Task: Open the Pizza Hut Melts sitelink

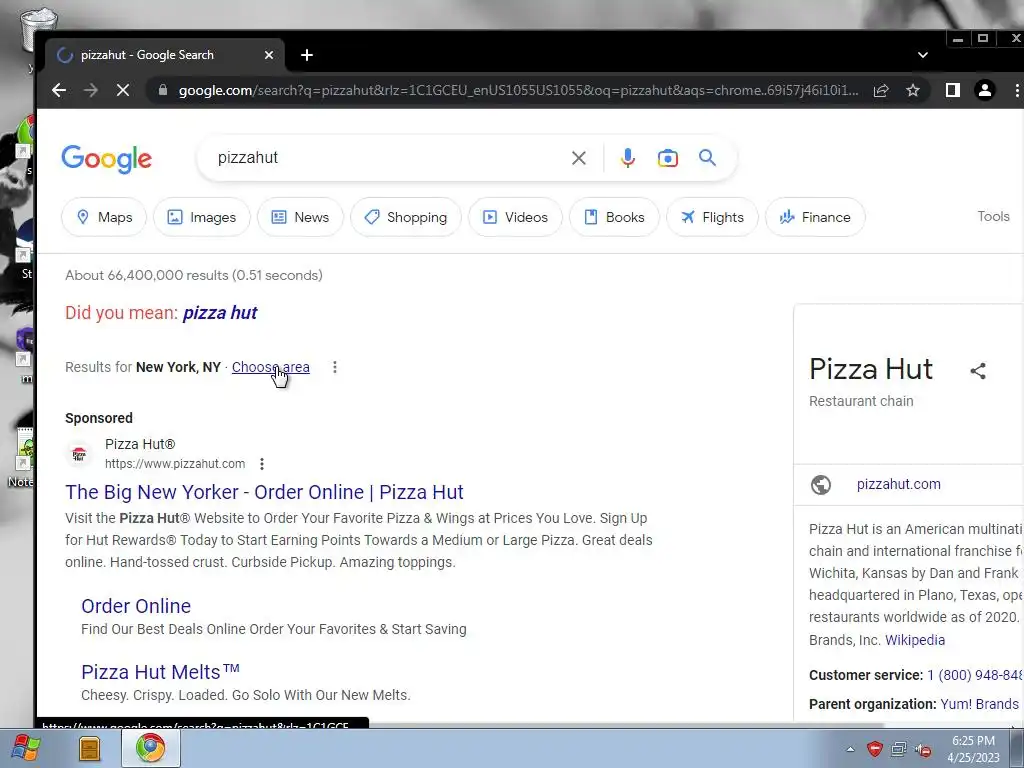Action: point(161,672)
